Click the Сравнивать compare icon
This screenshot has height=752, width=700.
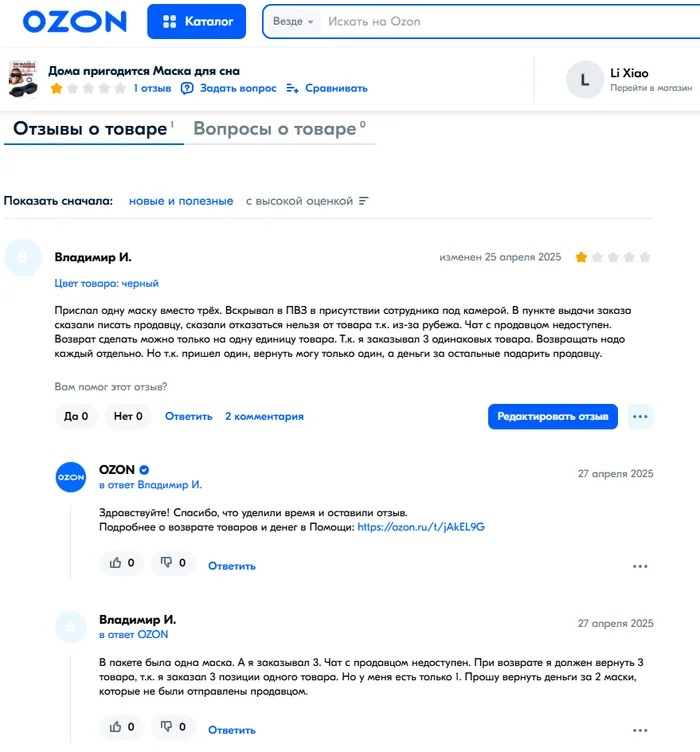(x=292, y=88)
